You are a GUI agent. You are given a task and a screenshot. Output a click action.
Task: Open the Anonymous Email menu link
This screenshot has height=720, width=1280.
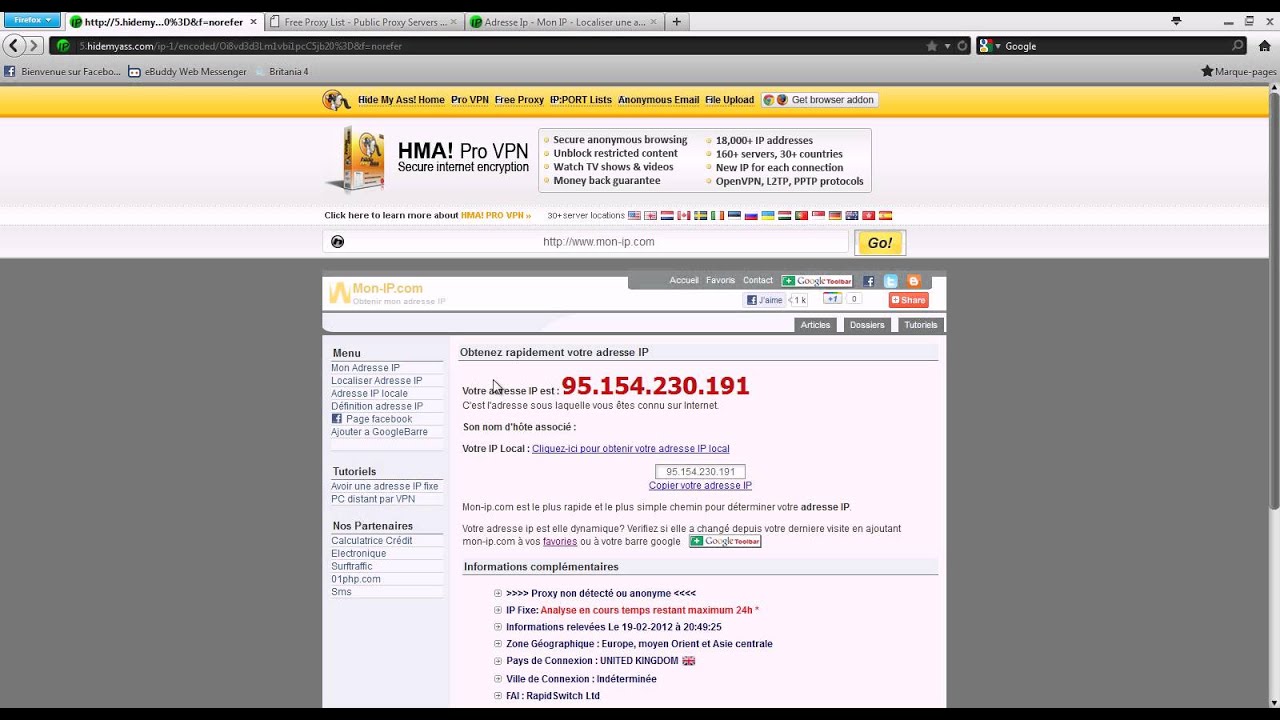tap(658, 100)
